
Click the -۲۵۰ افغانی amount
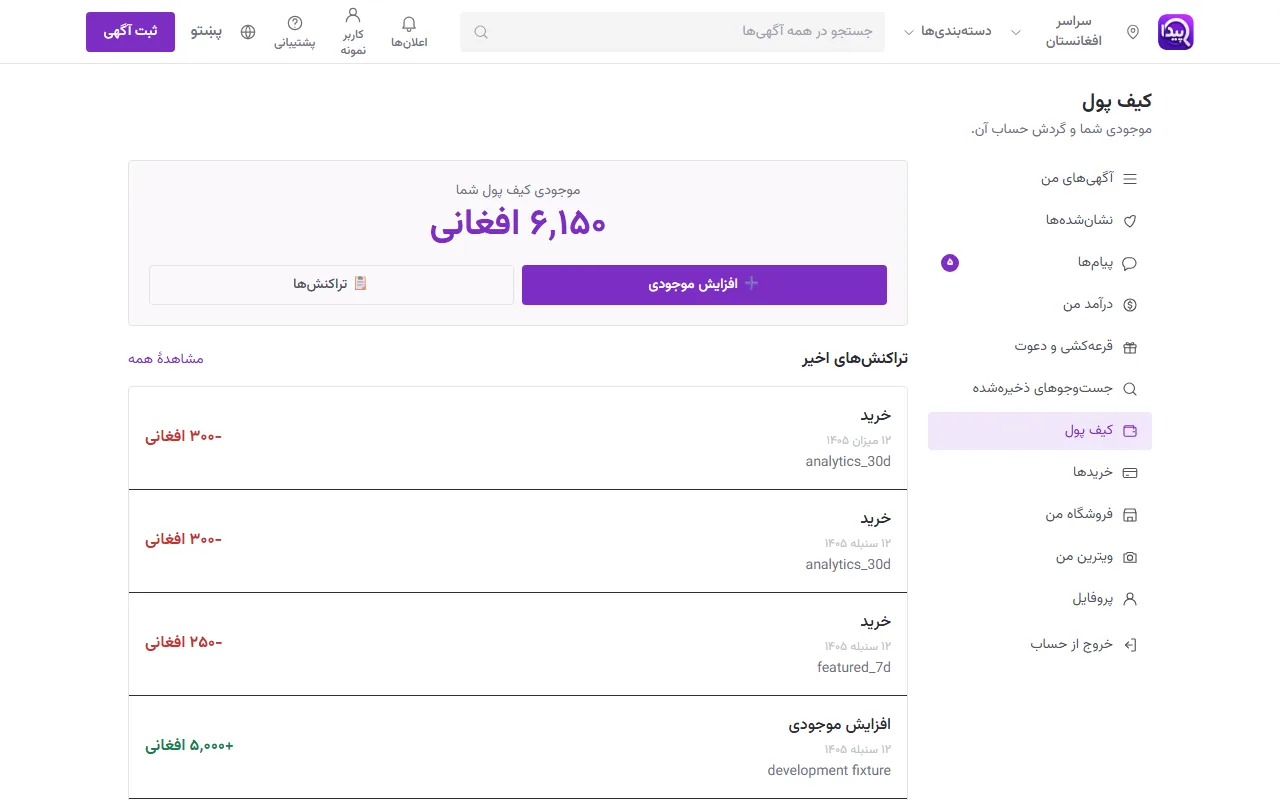pyautogui.click(x=184, y=642)
